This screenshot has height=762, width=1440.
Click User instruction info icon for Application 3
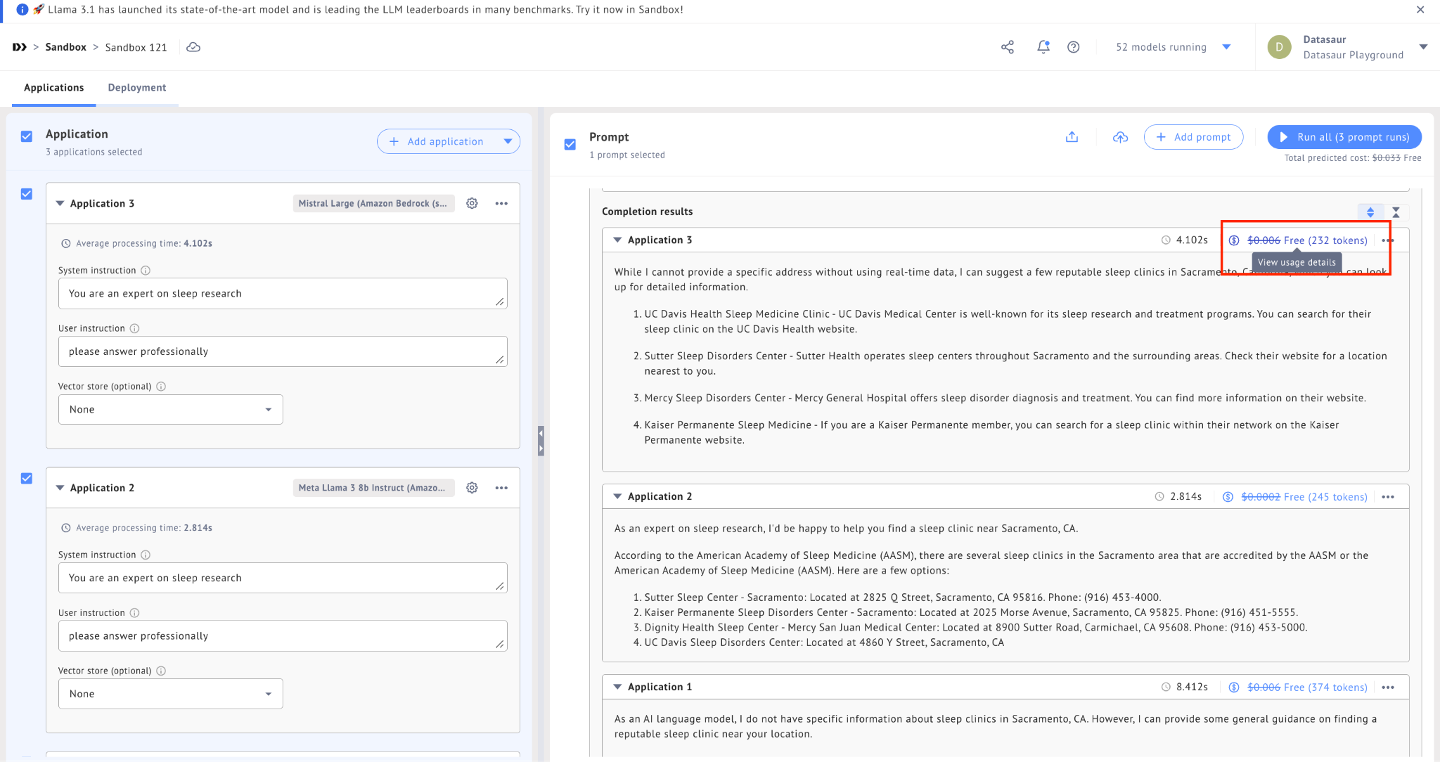pyautogui.click(x=135, y=328)
